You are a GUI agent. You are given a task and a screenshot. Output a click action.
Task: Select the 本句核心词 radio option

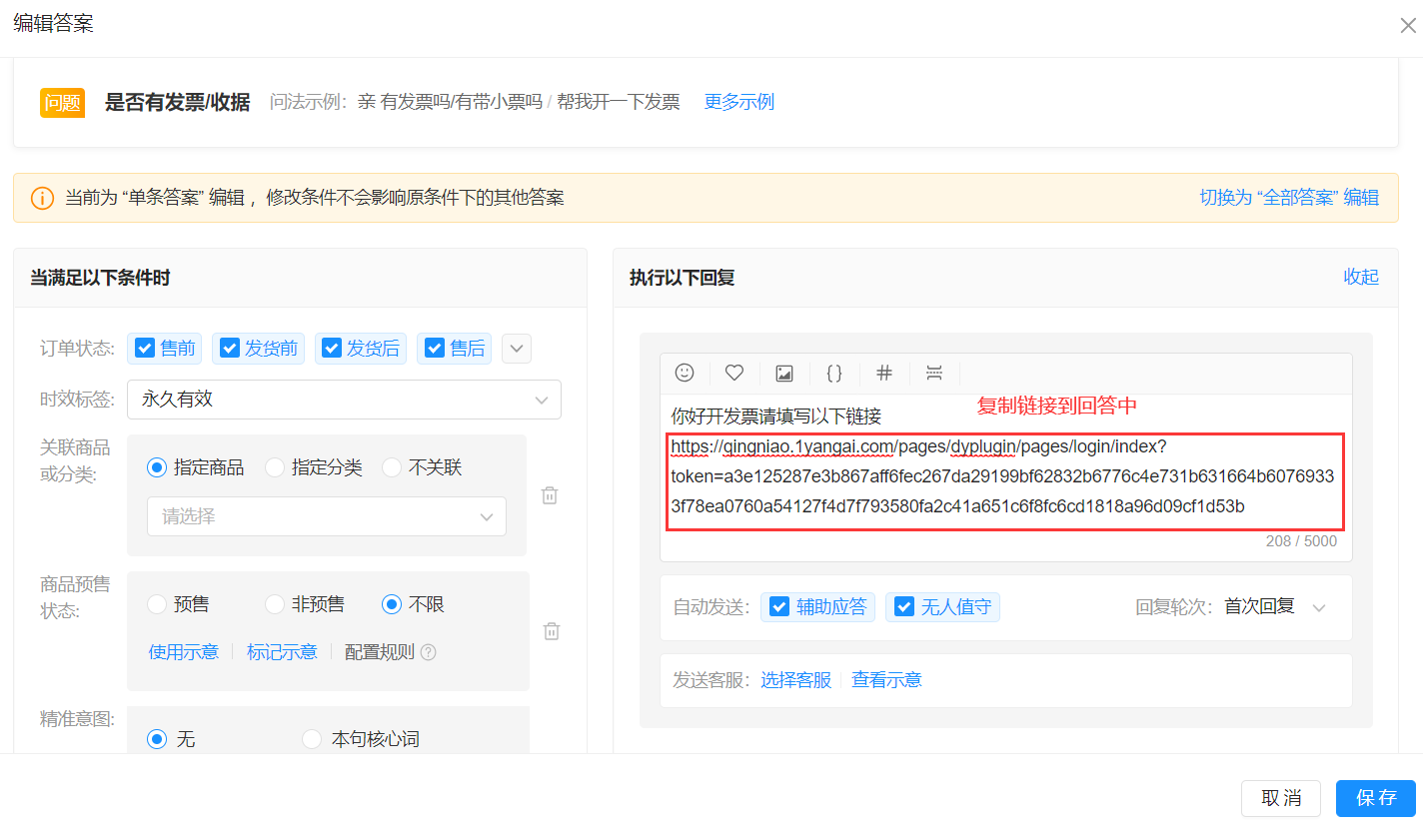[312, 739]
